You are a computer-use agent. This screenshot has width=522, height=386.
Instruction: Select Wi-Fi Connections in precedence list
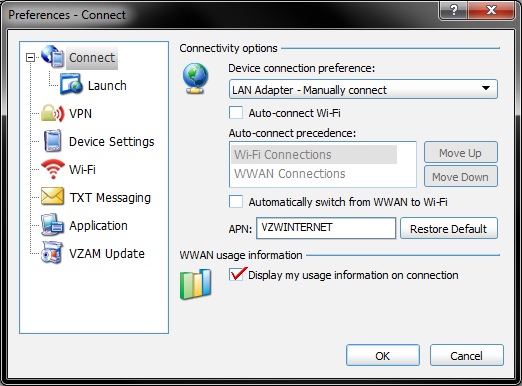tap(314, 154)
